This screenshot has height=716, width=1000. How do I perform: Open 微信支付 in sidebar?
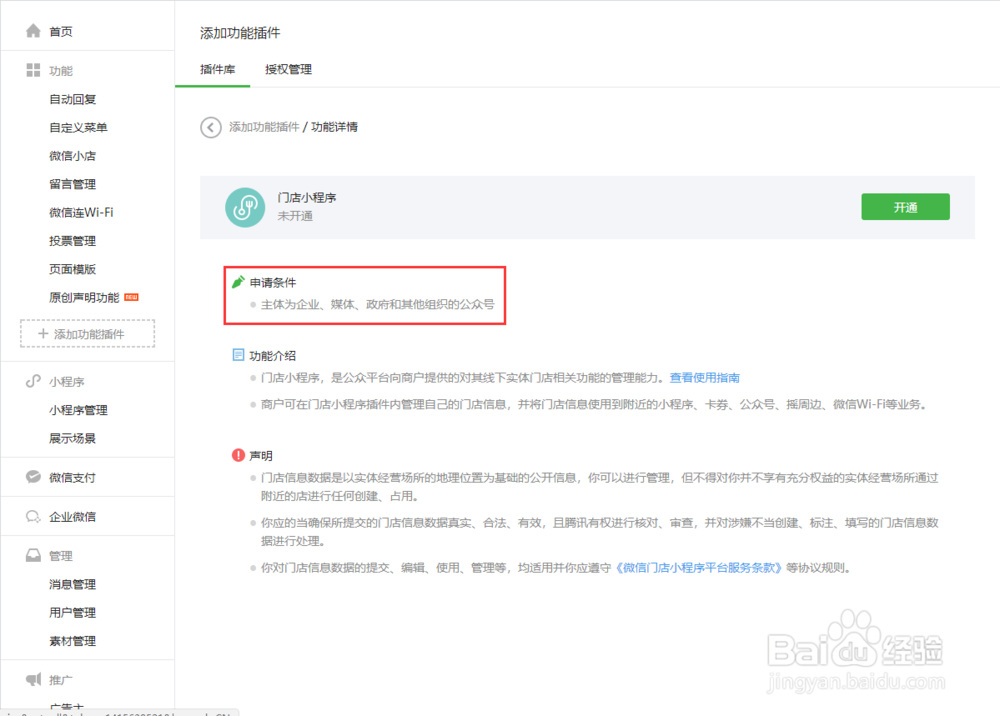coord(73,478)
